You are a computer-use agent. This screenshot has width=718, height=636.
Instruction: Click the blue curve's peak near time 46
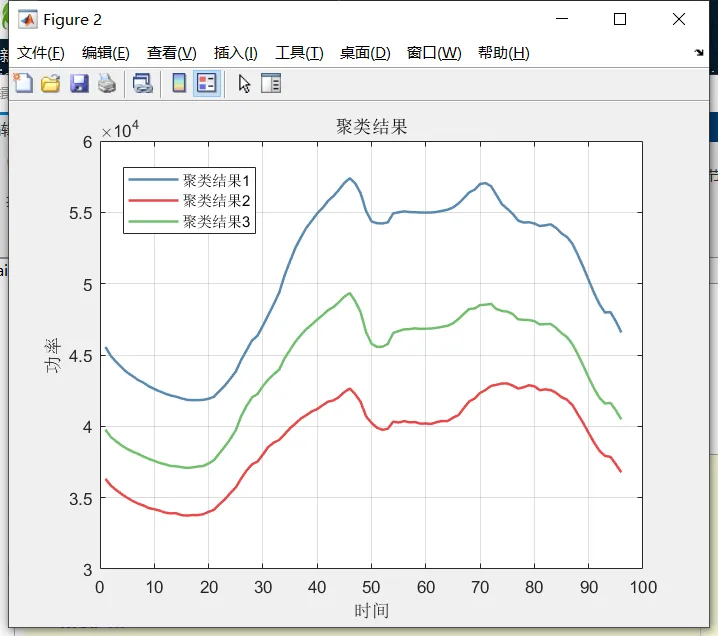pyautogui.click(x=349, y=179)
